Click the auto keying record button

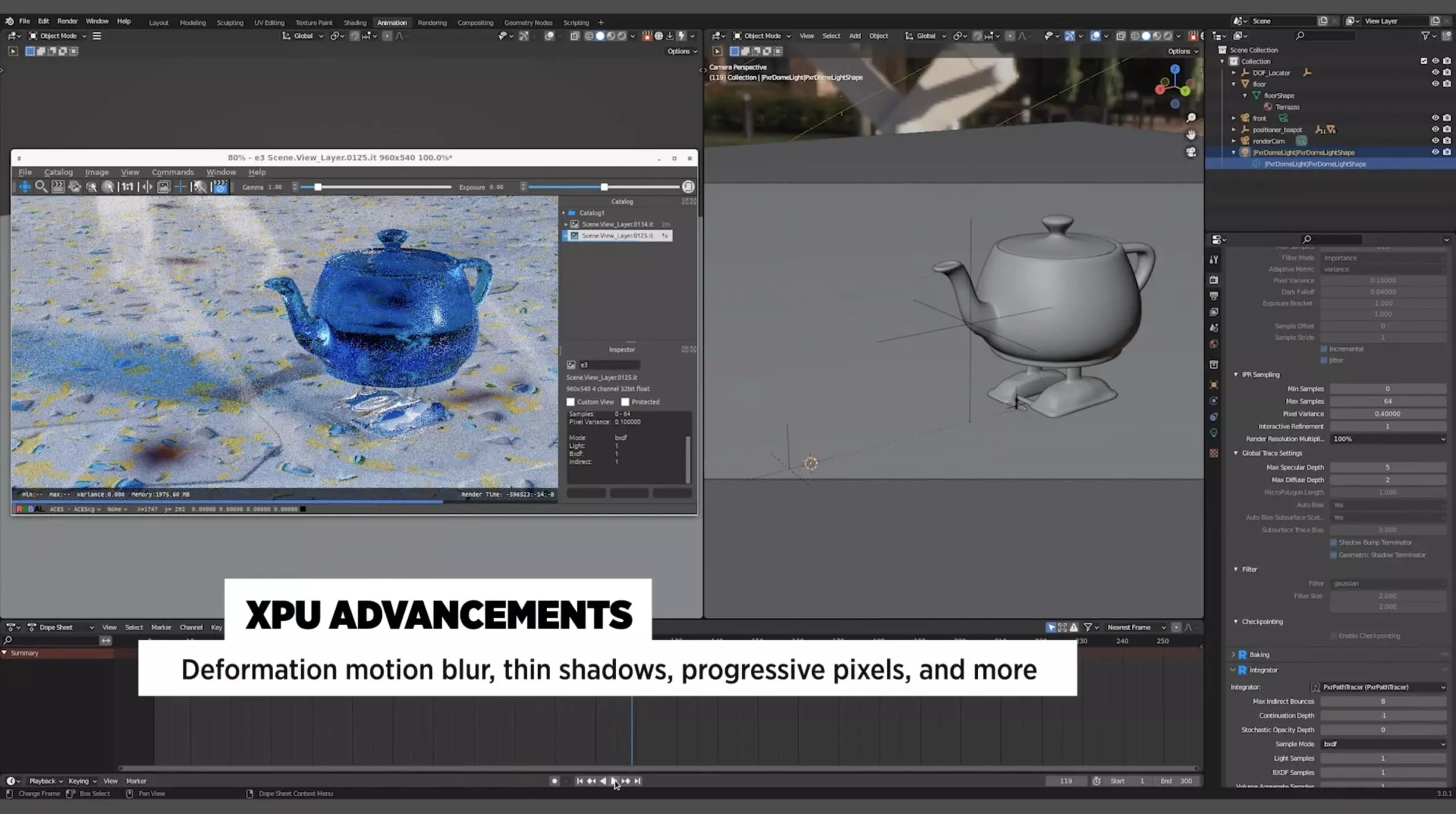(554, 781)
